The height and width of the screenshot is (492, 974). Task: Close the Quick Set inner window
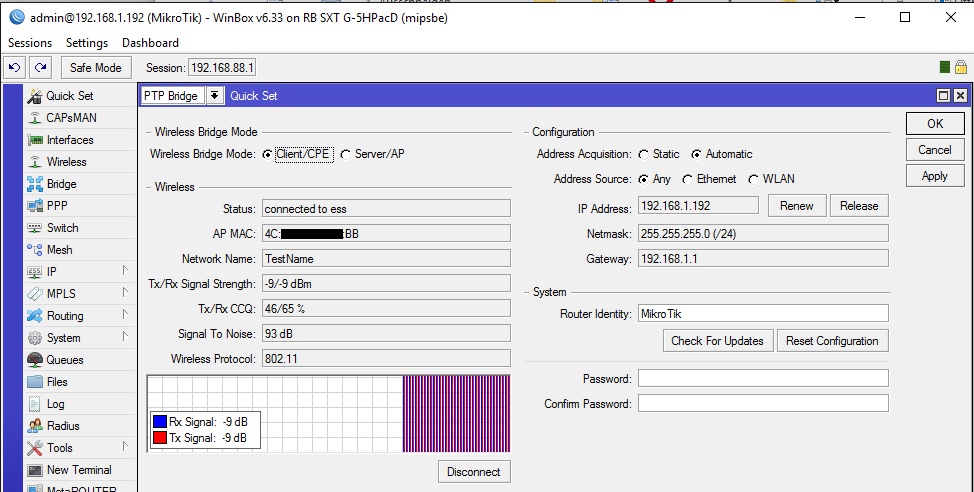click(960, 96)
